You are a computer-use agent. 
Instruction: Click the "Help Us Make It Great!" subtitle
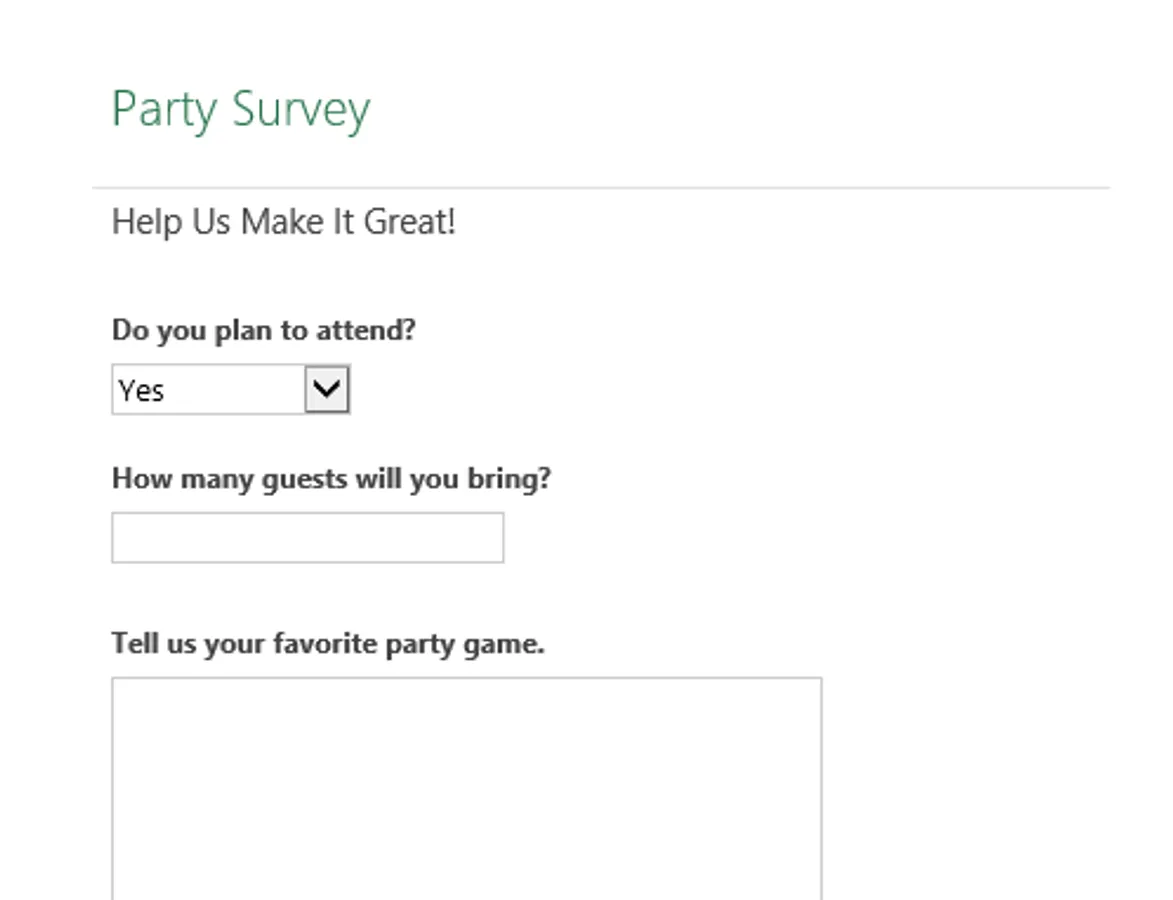coord(283,221)
